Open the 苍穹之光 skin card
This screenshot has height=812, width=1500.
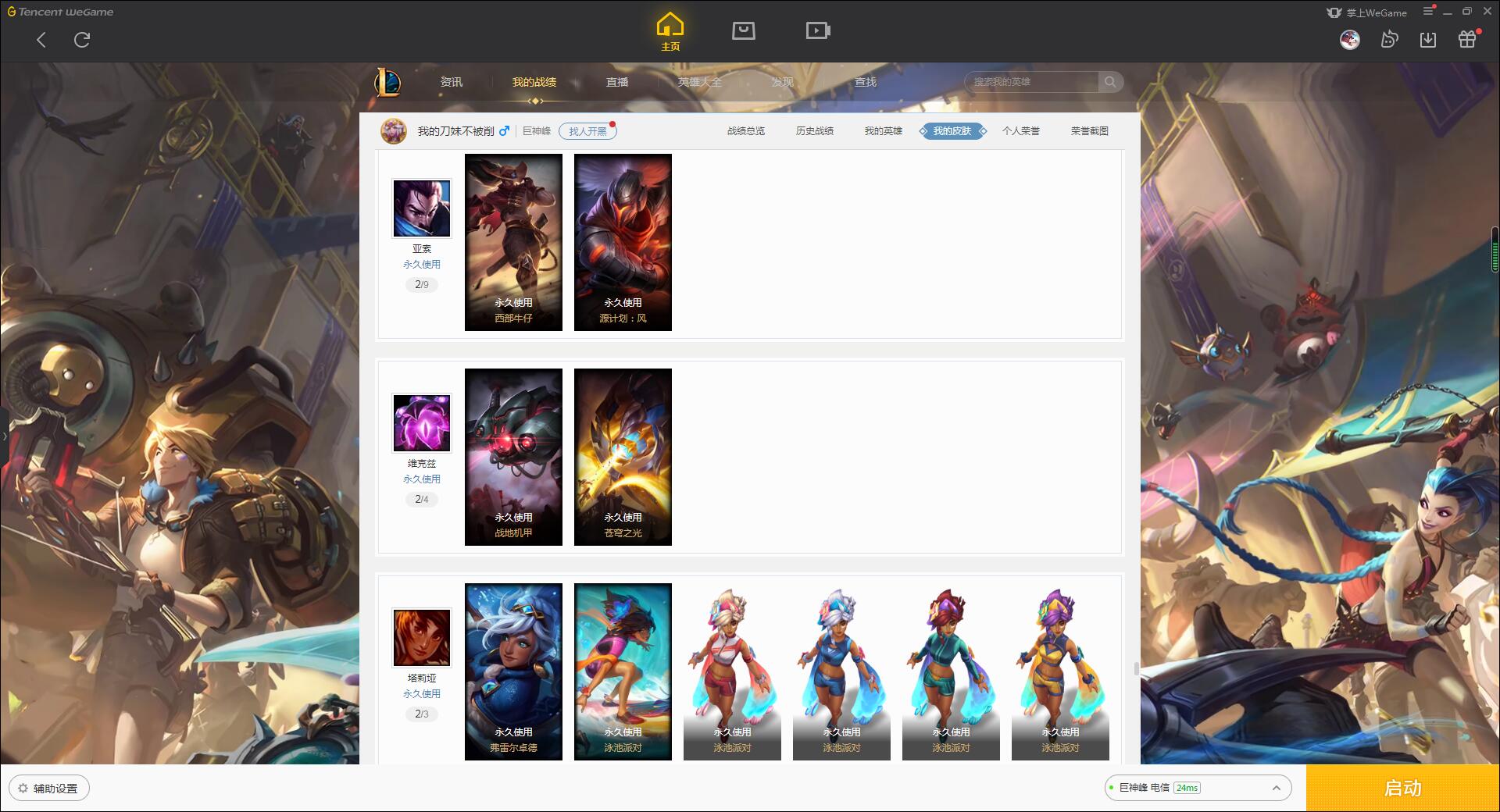[623, 457]
